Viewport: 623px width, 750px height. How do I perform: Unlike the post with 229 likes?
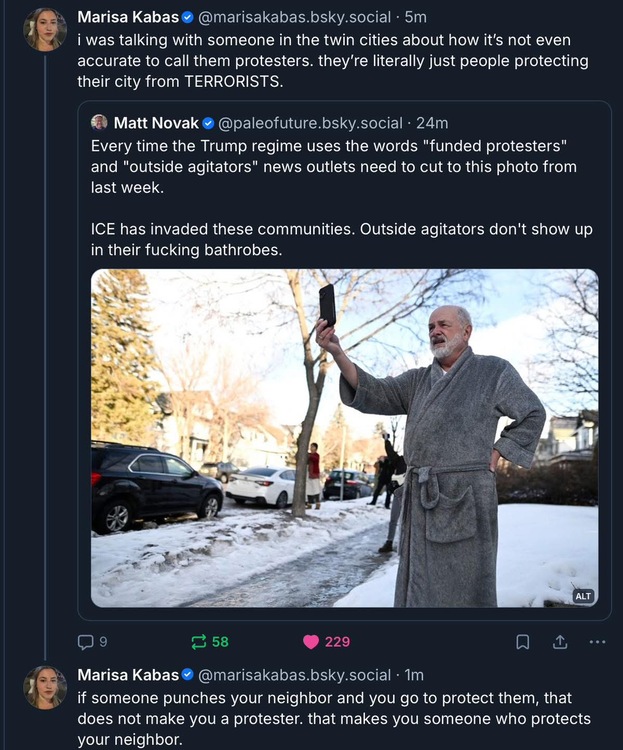(311, 642)
